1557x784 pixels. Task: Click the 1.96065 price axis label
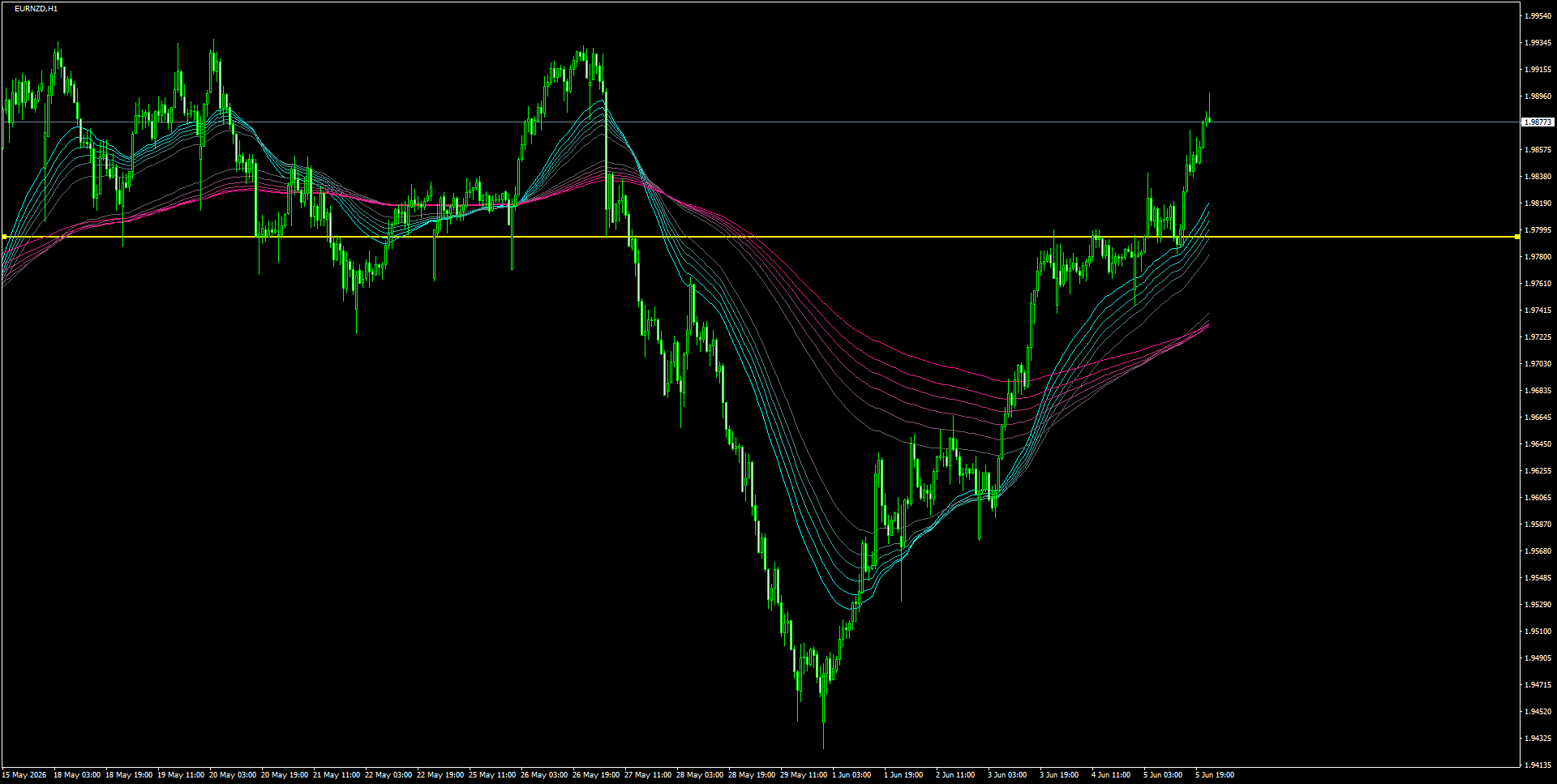1538,498
